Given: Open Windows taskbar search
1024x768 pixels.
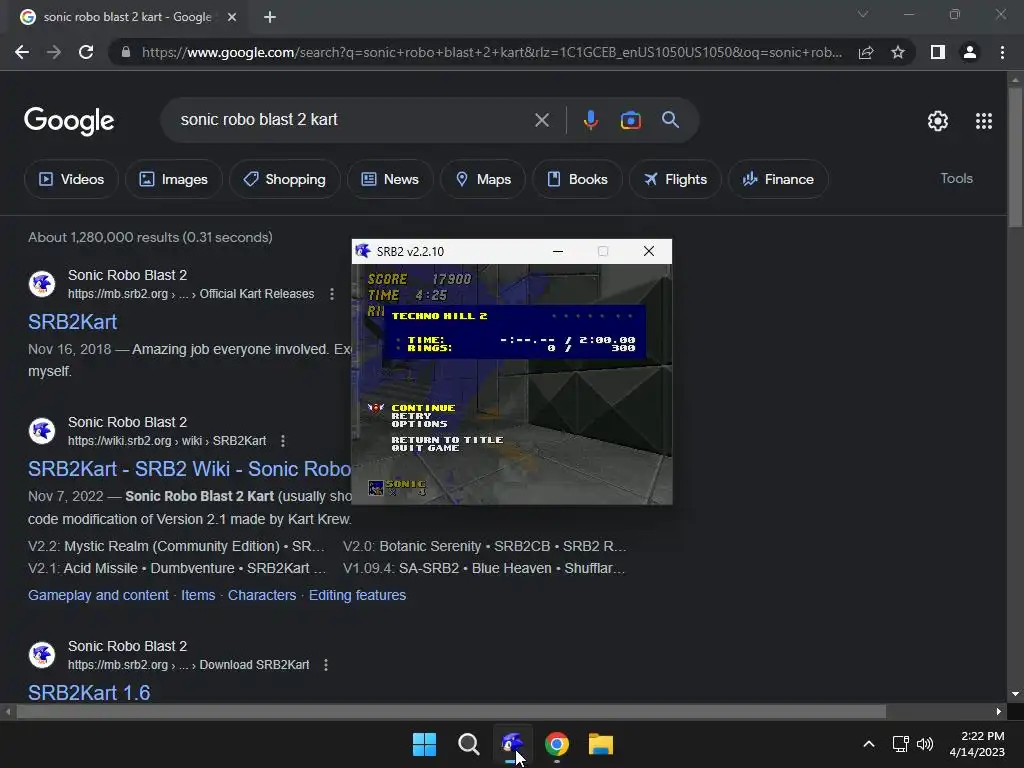Looking at the screenshot, I should [x=468, y=744].
